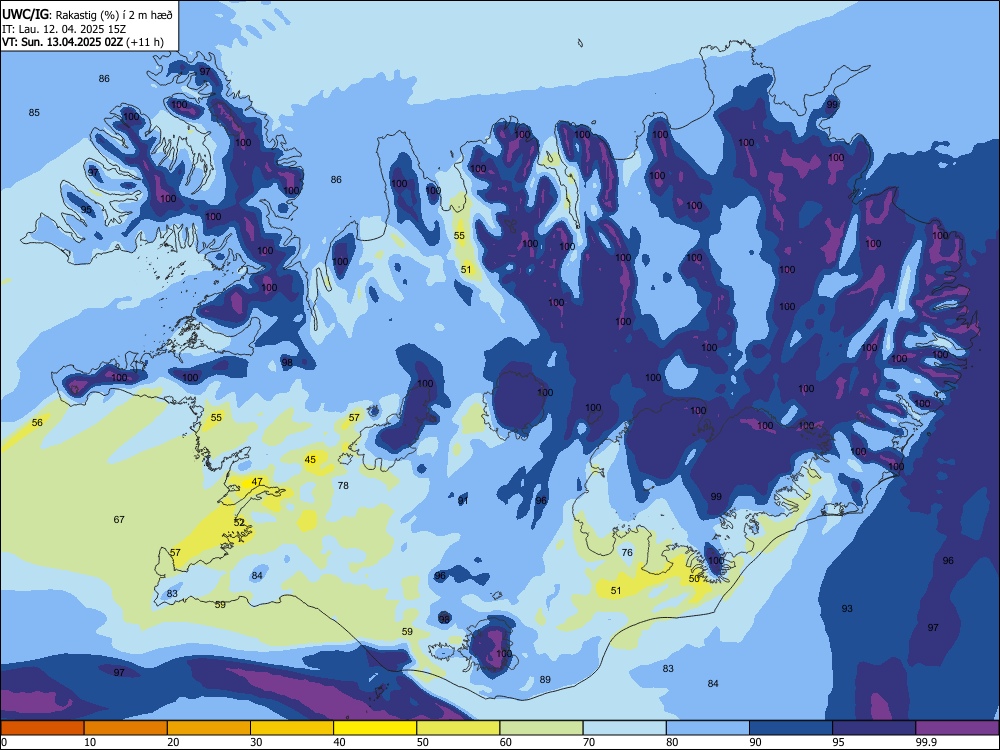Click the map value 52
The width and height of the screenshot is (1000, 750).
pos(239,522)
